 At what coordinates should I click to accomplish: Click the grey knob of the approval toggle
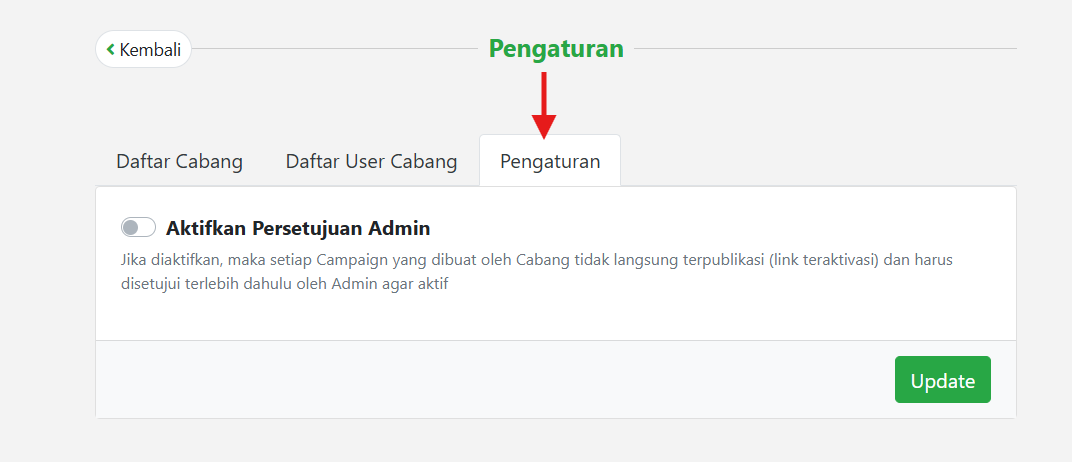130,228
